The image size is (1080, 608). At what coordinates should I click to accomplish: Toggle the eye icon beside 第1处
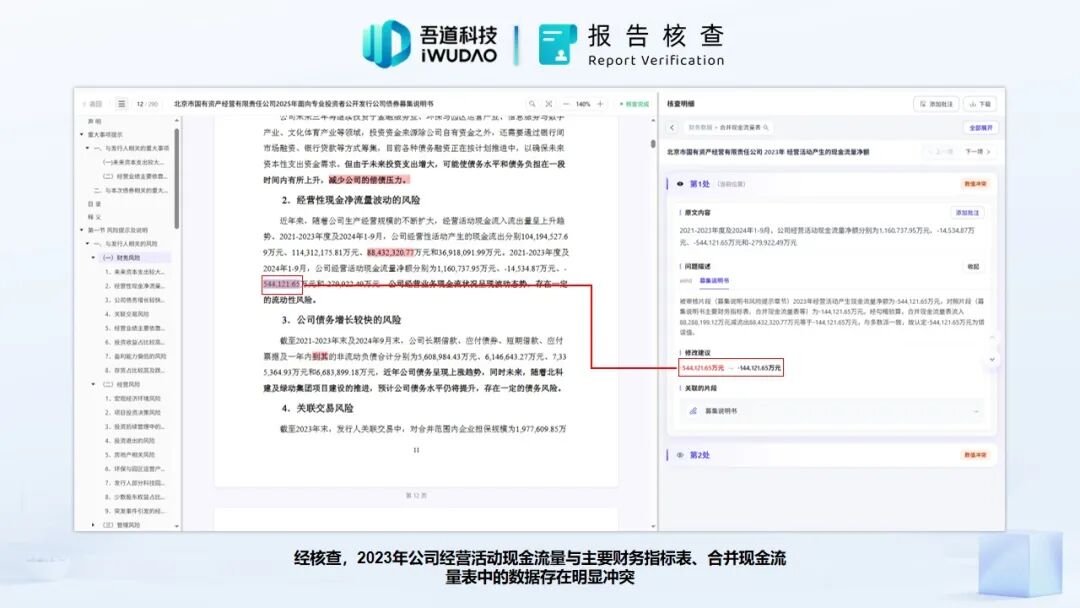pos(680,184)
